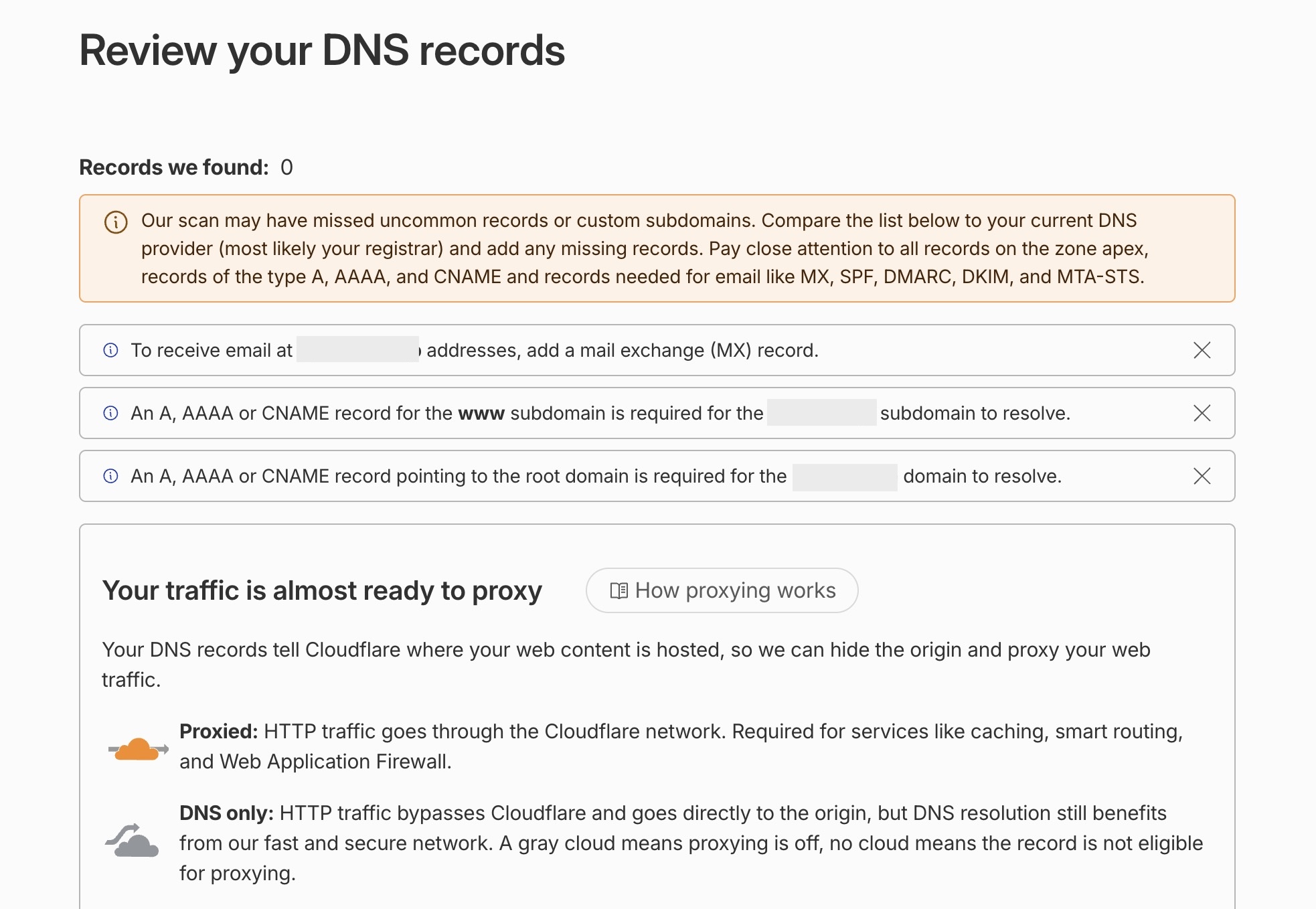1316x909 pixels.
Task: Open the How proxying works guide
Action: pos(722,590)
